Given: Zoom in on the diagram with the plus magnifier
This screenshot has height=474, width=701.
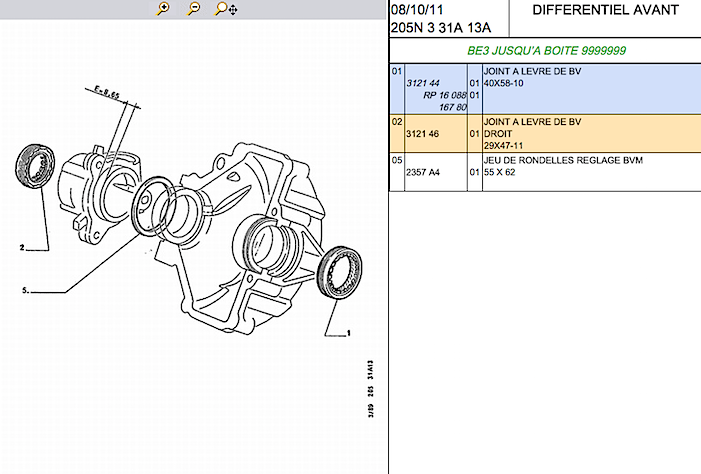Looking at the screenshot, I should click(x=163, y=8).
